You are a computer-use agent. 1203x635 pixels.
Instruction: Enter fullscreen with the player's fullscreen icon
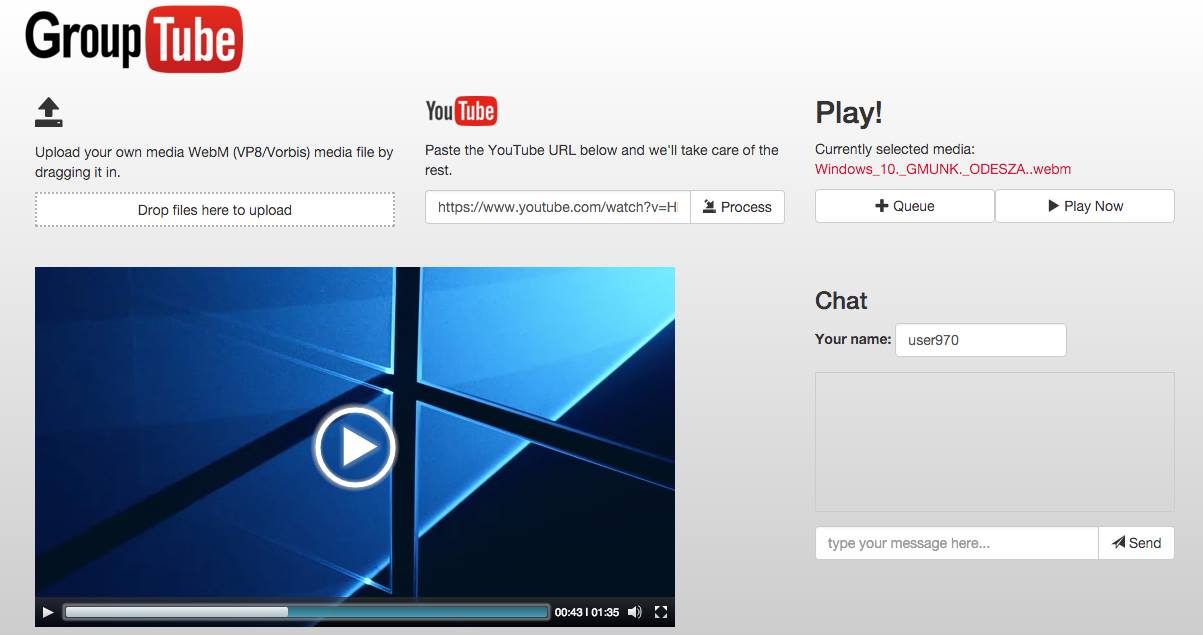coord(660,612)
